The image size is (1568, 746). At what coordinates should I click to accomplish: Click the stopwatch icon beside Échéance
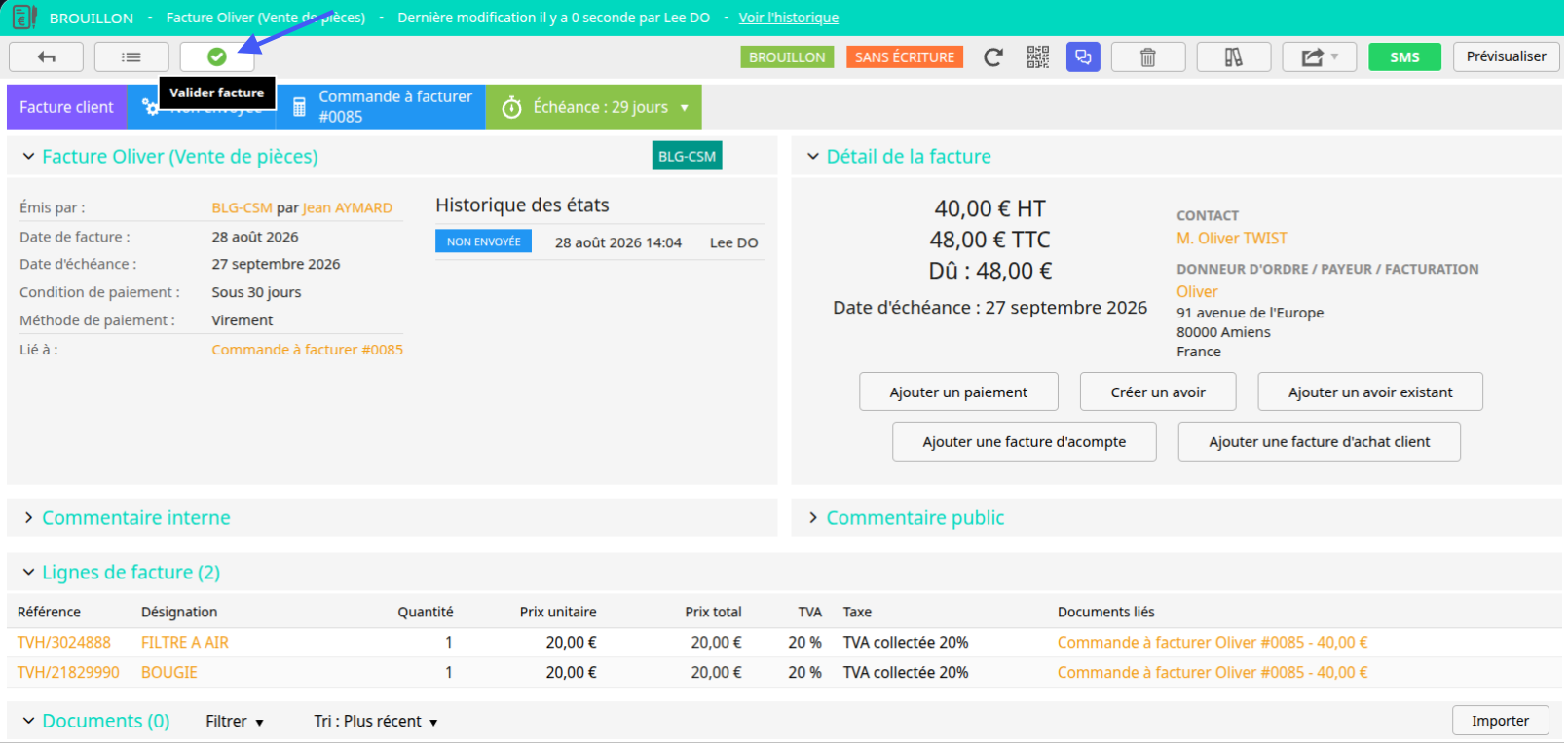point(511,107)
